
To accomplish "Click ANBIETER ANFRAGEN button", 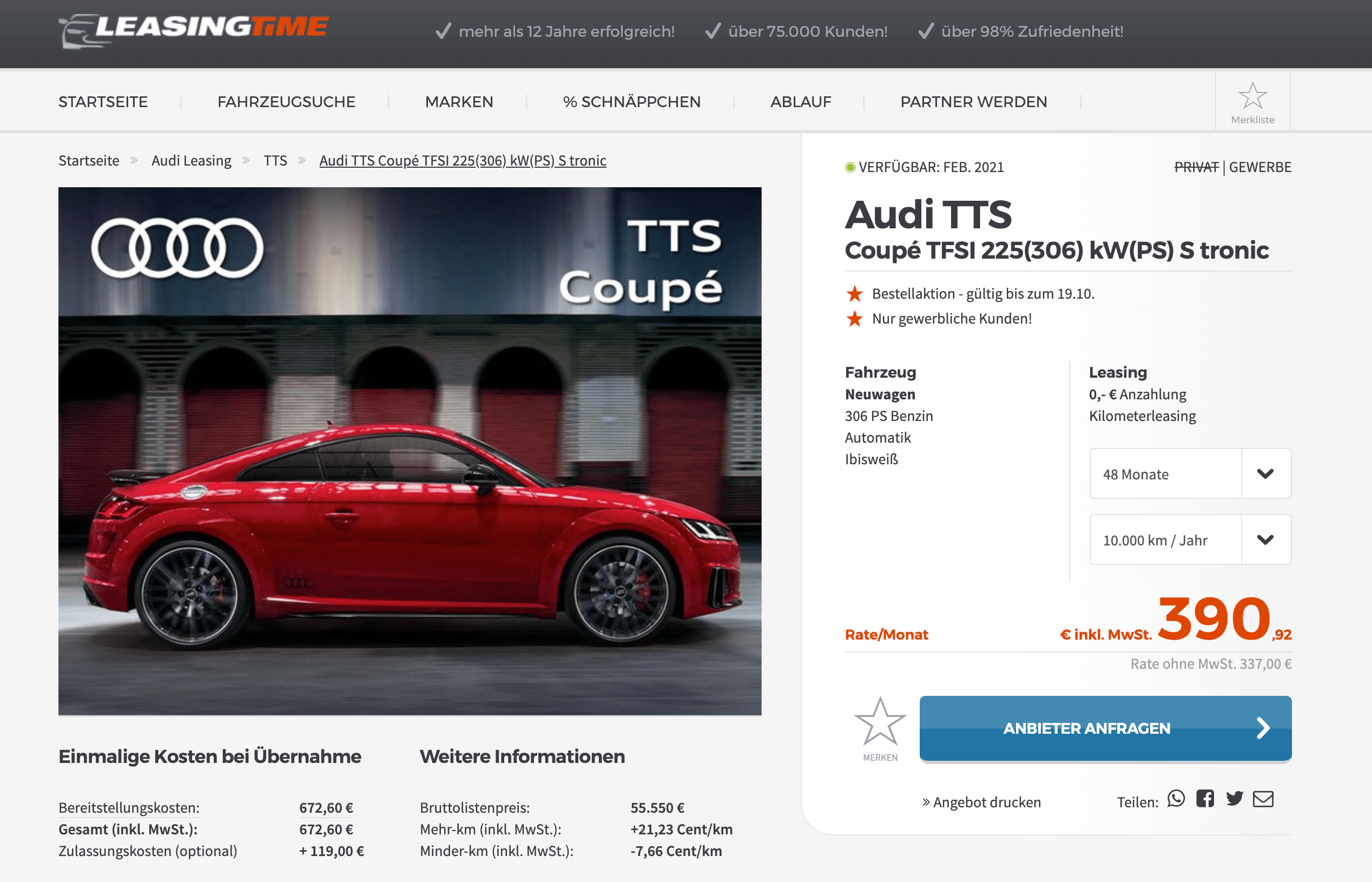I will [x=1105, y=728].
